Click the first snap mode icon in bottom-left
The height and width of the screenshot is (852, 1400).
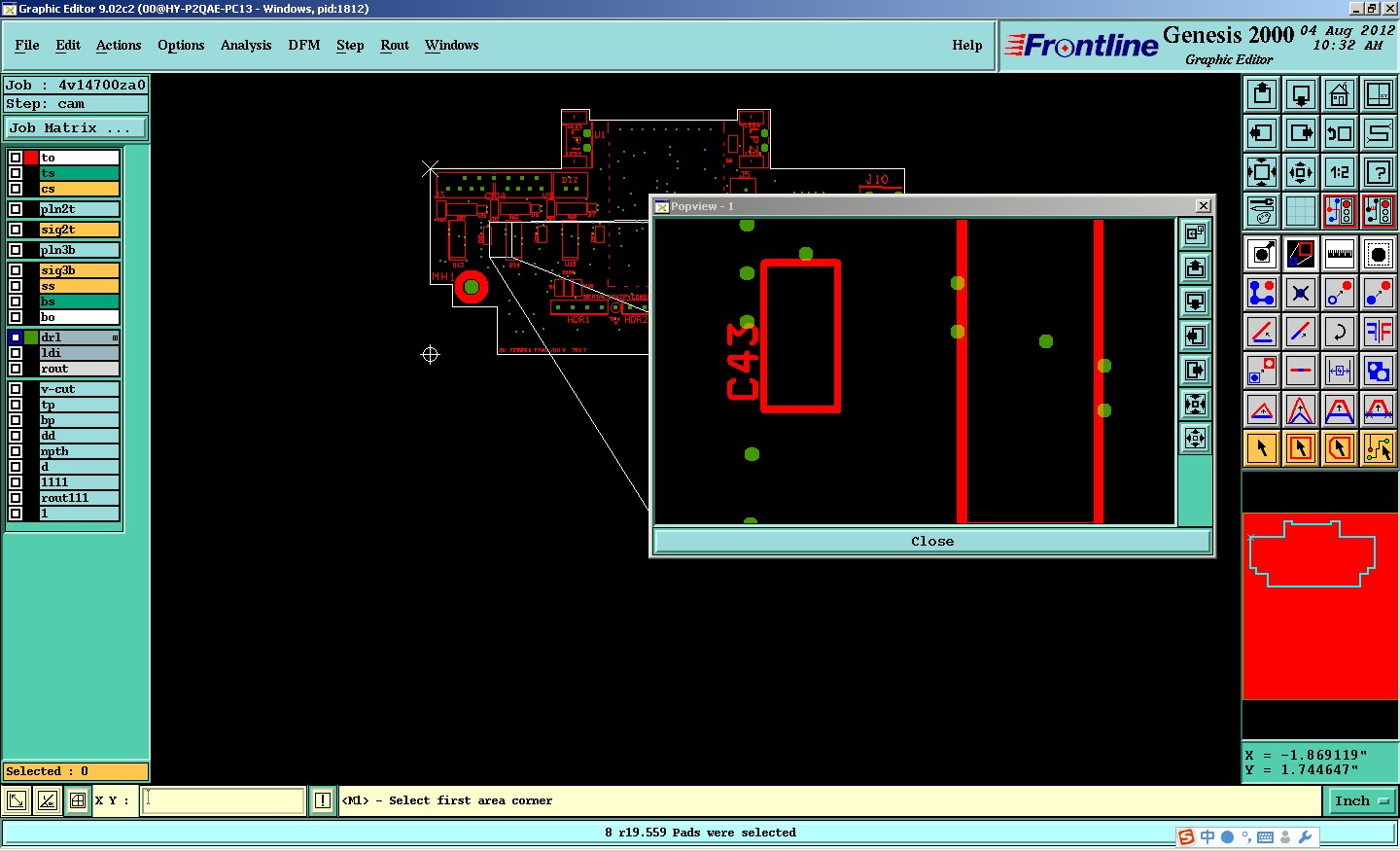point(17,800)
